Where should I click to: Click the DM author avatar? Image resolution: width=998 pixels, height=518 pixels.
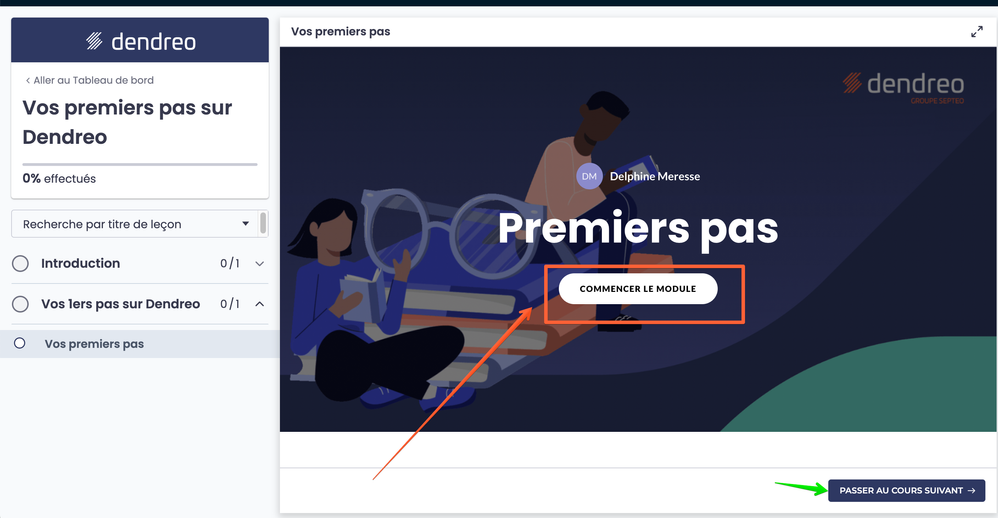click(589, 176)
